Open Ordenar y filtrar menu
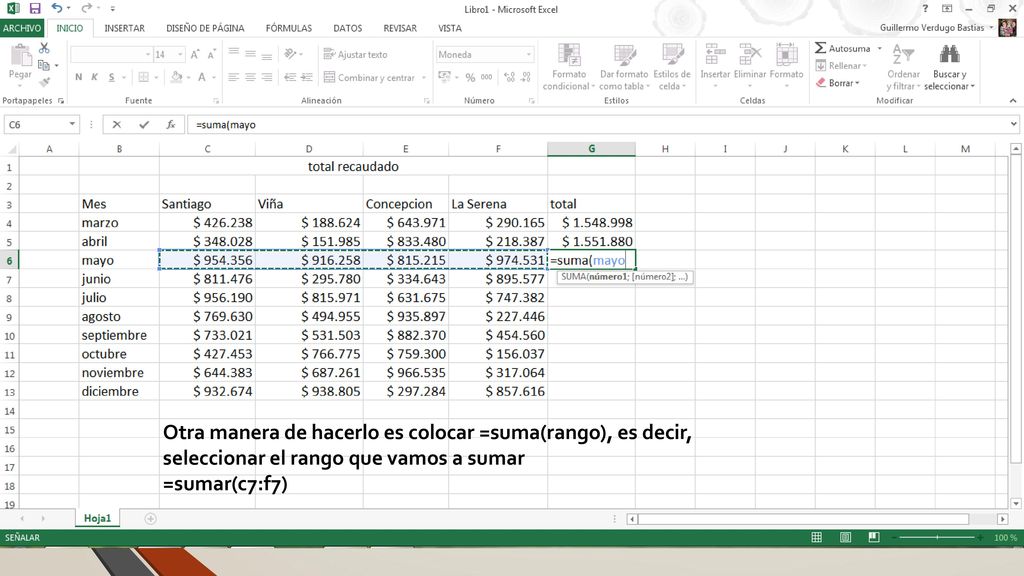This screenshot has height=576, width=1024. tap(903, 67)
